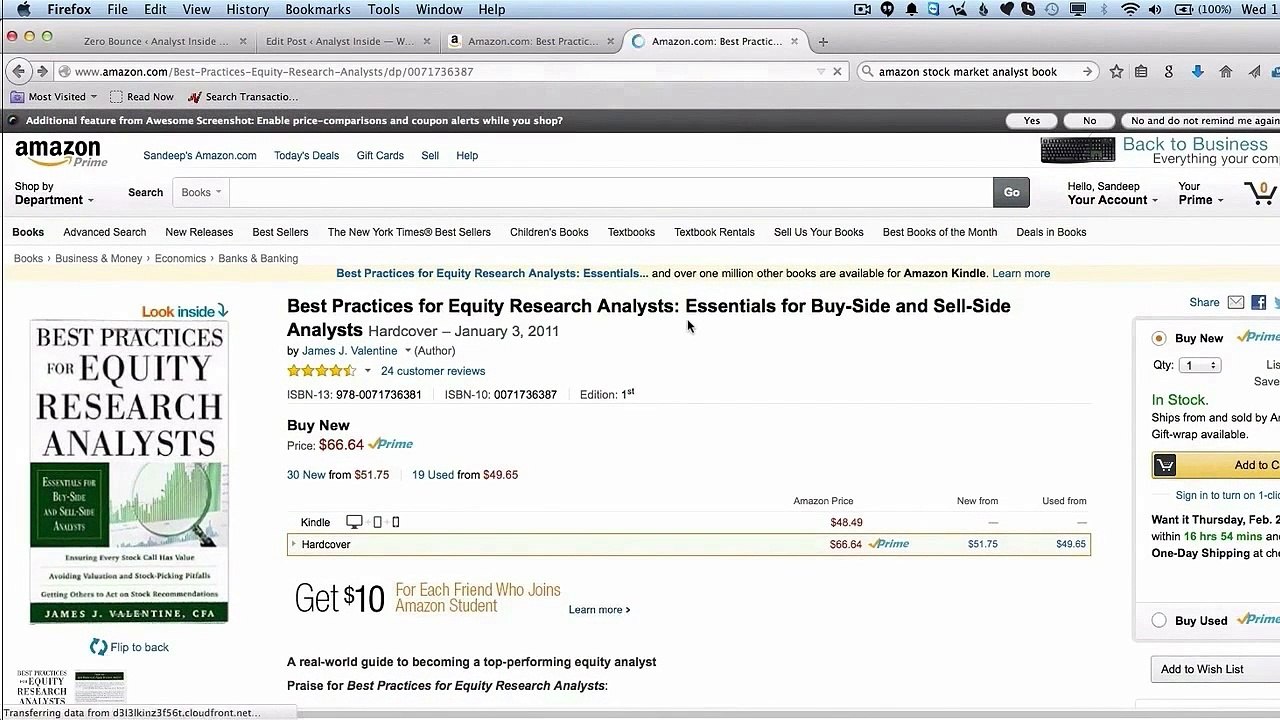Stop loading with the X in the address bar
The image size is (1280, 720).
point(838,72)
